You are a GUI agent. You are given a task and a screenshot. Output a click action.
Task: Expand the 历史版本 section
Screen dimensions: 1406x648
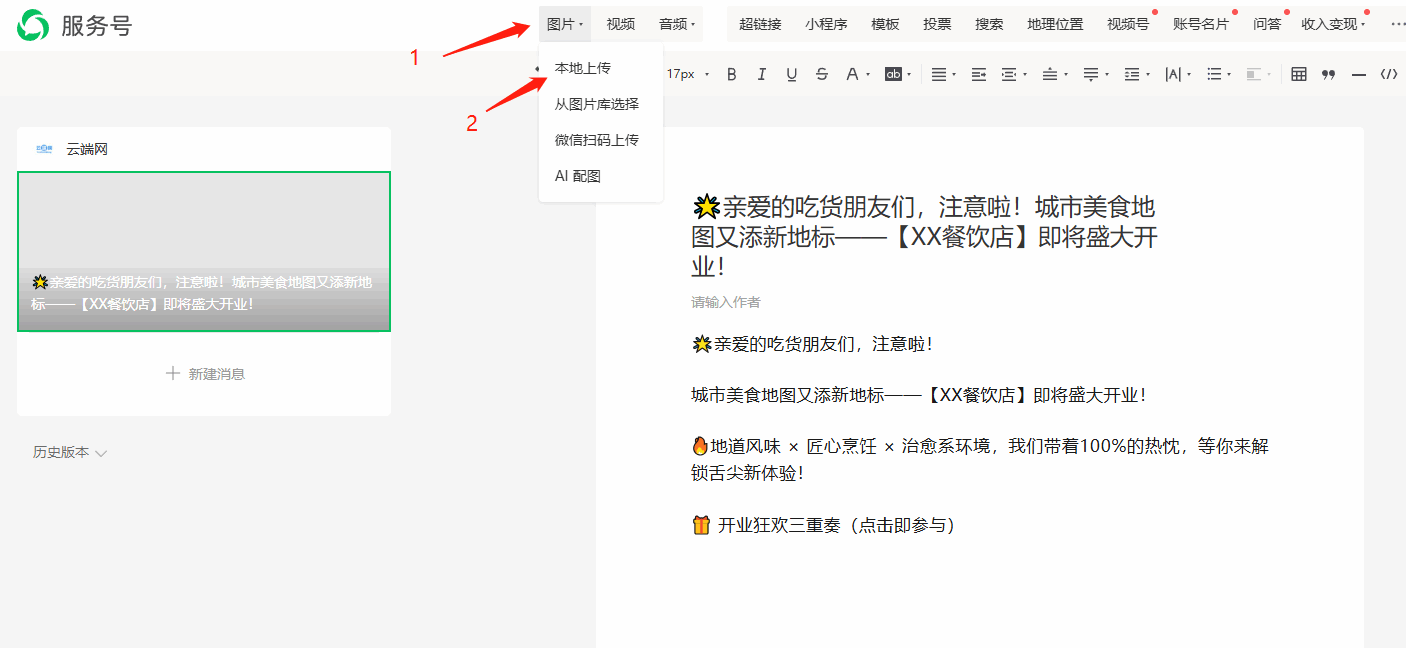[70, 452]
